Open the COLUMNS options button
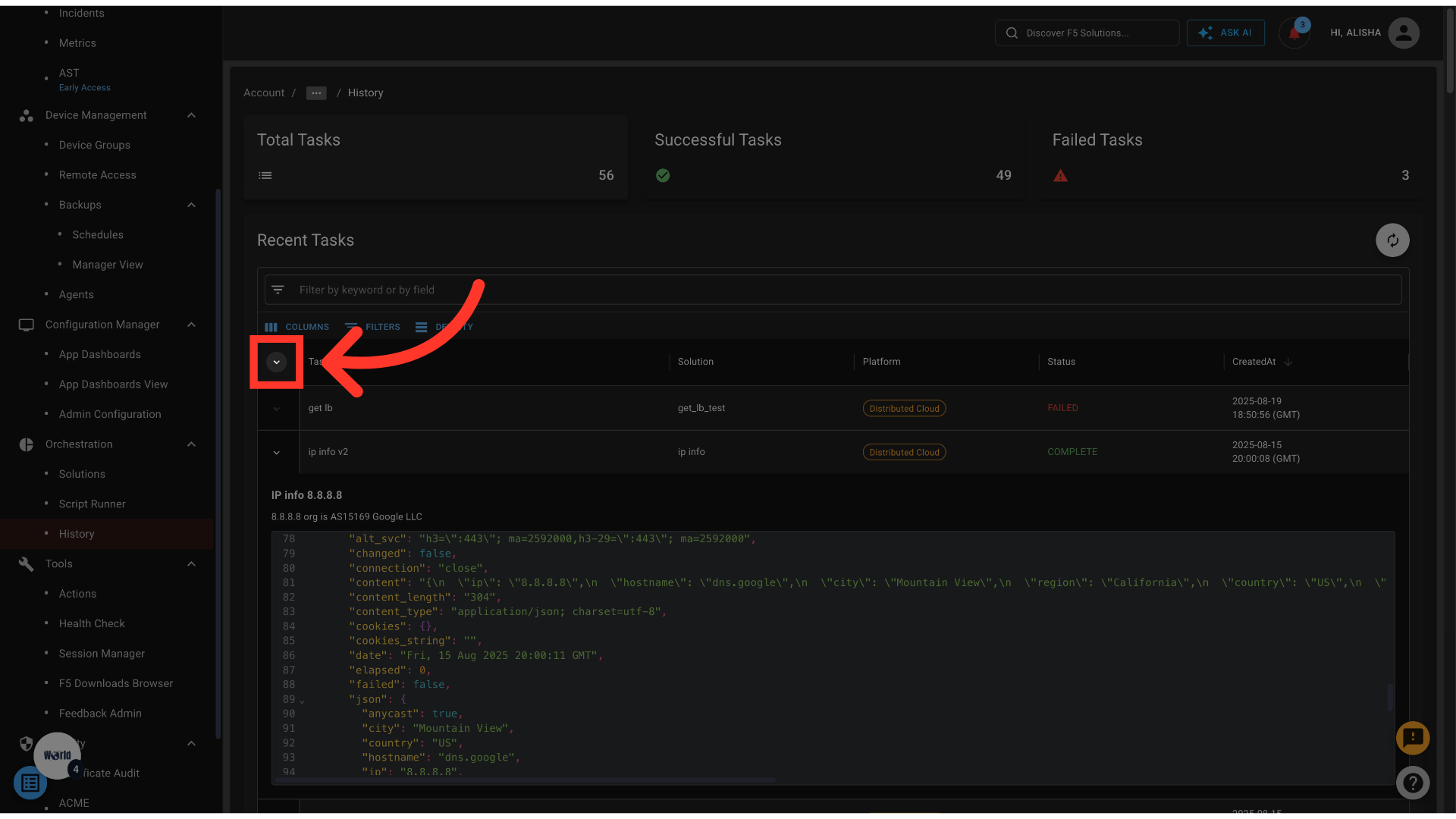 [x=297, y=327]
